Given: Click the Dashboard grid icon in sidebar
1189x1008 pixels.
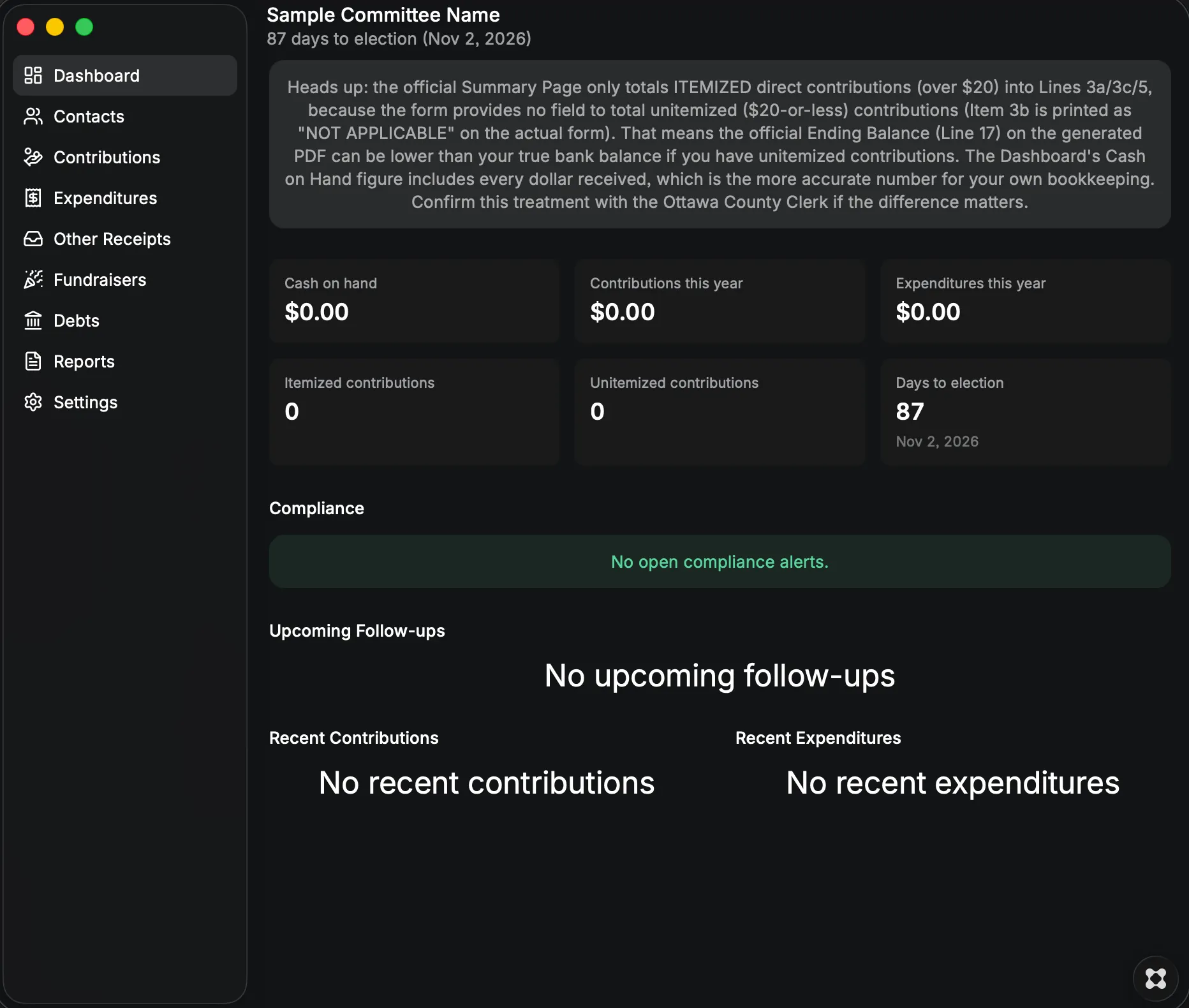Looking at the screenshot, I should pos(33,75).
